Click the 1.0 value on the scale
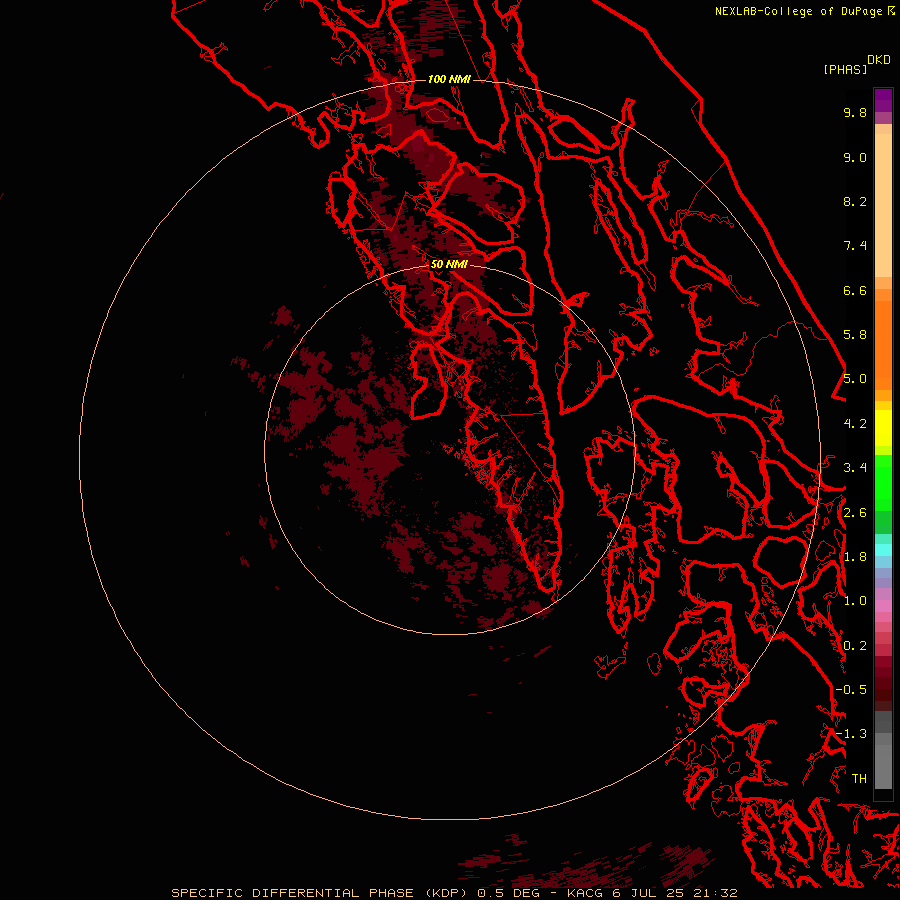The height and width of the screenshot is (900, 900). [855, 601]
